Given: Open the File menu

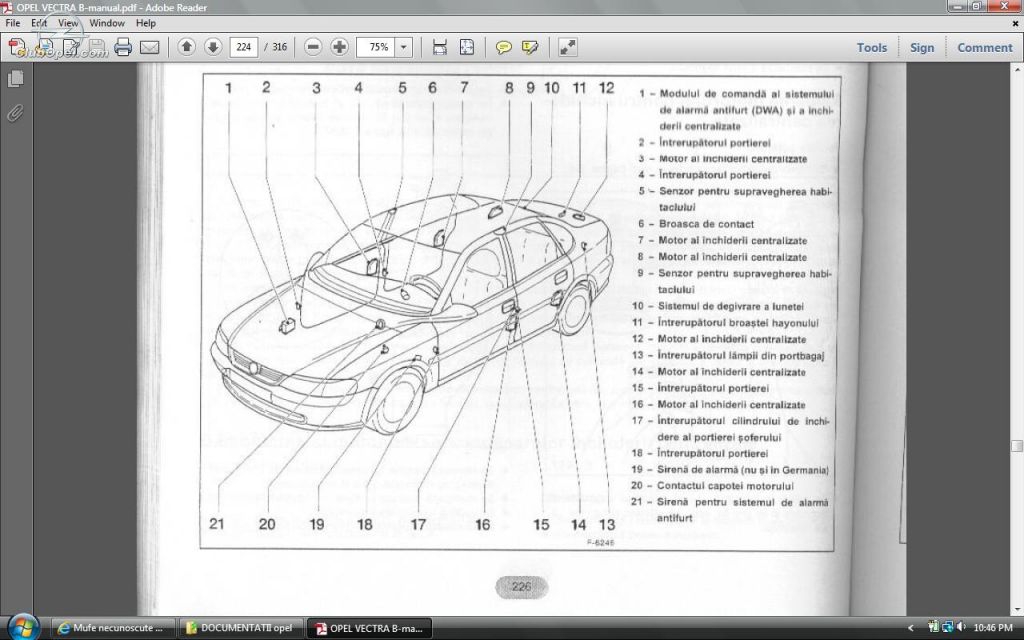Looking at the screenshot, I should click(x=12, y=23).
